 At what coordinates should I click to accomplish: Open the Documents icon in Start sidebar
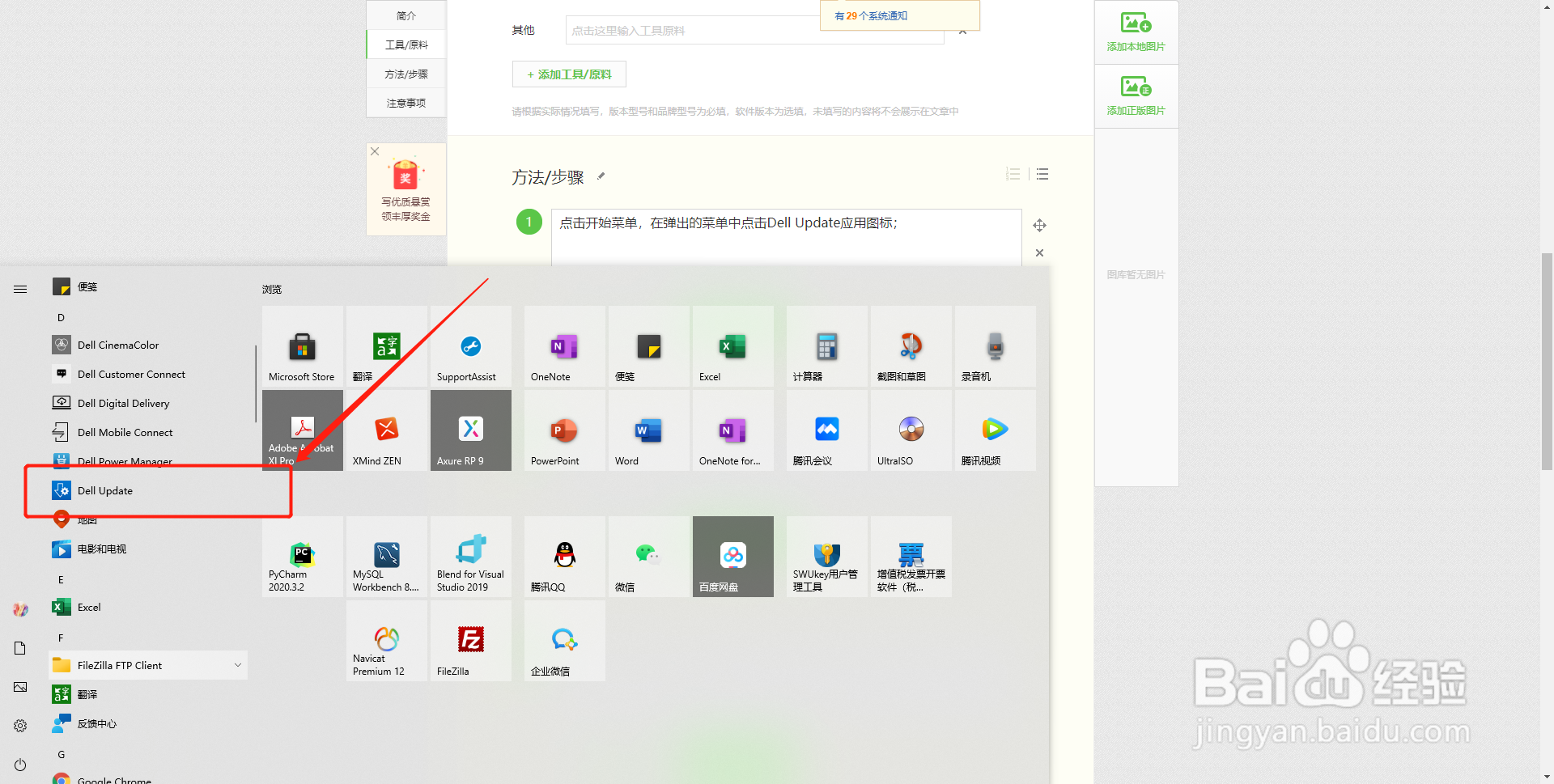point(20,648)
